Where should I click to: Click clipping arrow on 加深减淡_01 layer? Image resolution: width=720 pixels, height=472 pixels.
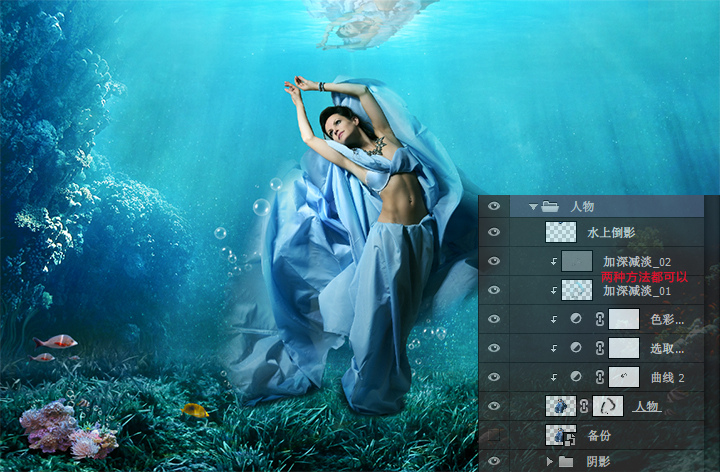[x=554, y=290]
